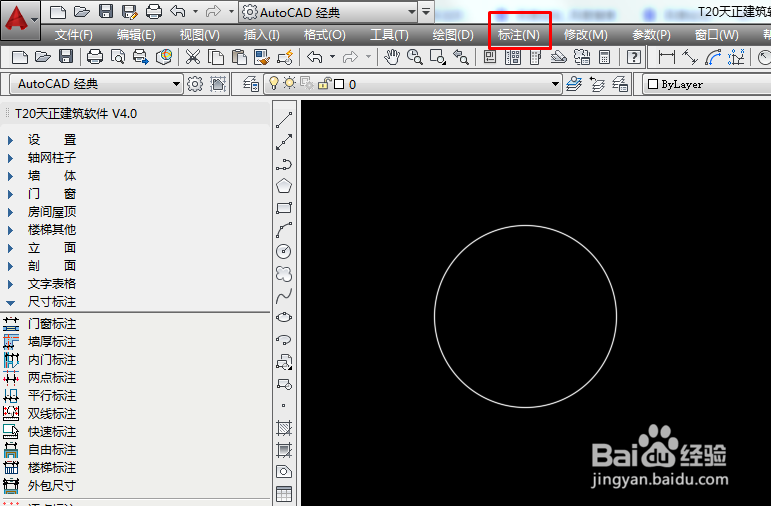Open the AutoCAD application menu logo
The width and height of the screenshot is (771, 506).
[x=20, y=20]
